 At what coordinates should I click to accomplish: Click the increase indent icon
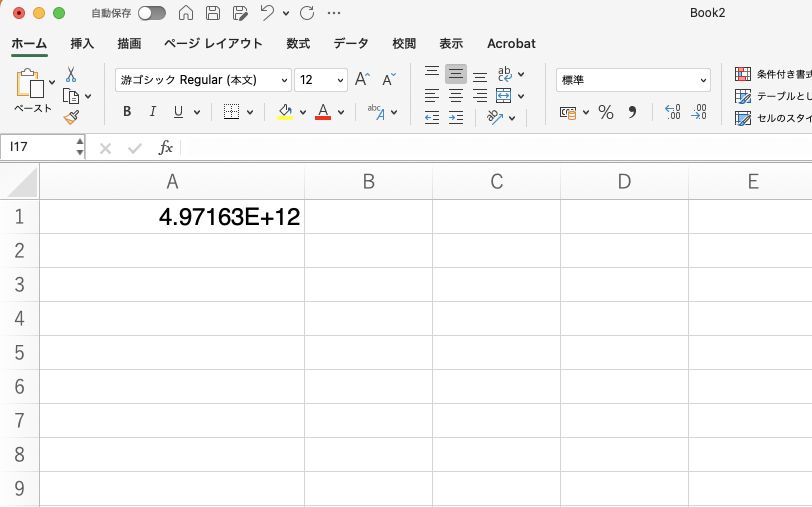pyautogui.click(x=456, y=118)
